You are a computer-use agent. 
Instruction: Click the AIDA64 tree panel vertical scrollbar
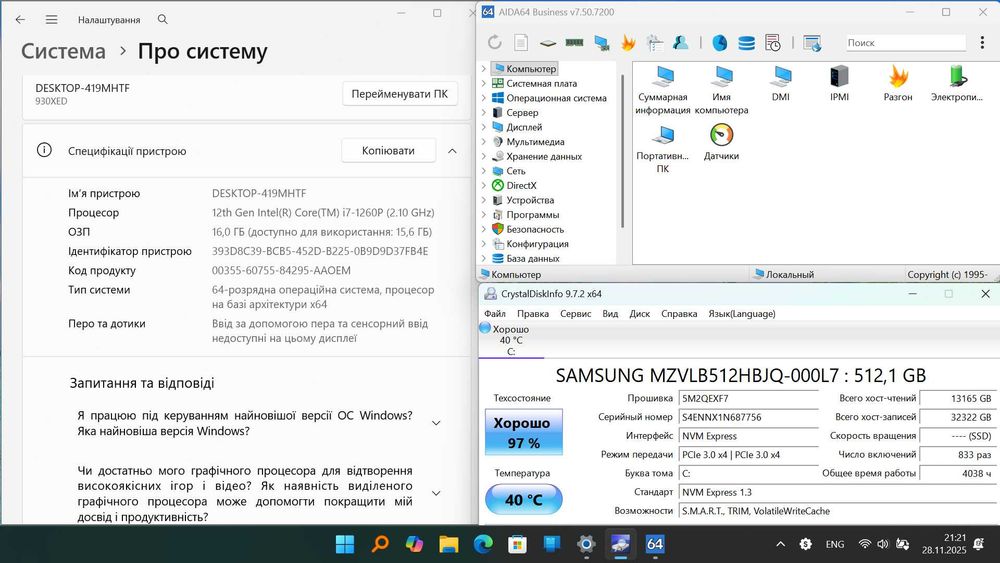pyautogui.click(x=622, y=151)
